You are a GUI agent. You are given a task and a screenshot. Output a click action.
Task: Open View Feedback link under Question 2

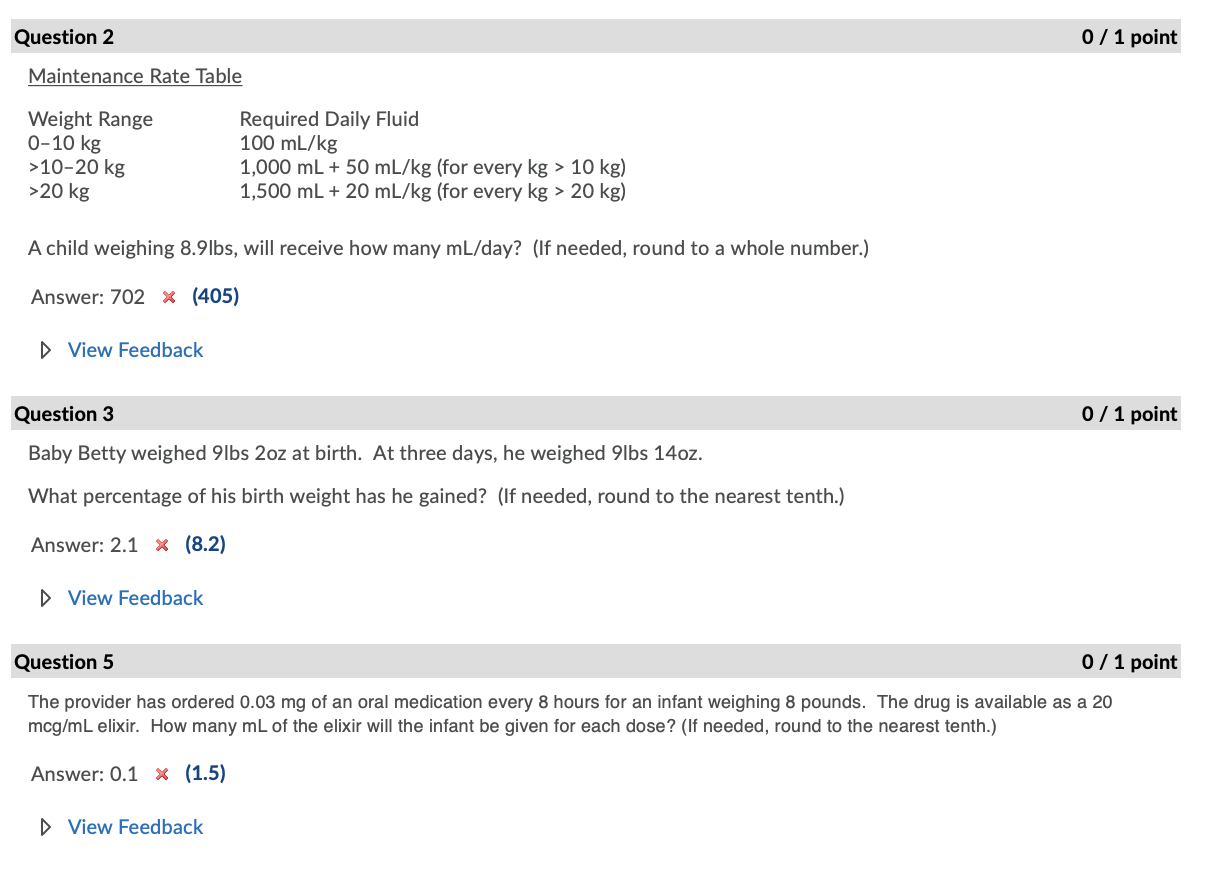click(135, 350)
